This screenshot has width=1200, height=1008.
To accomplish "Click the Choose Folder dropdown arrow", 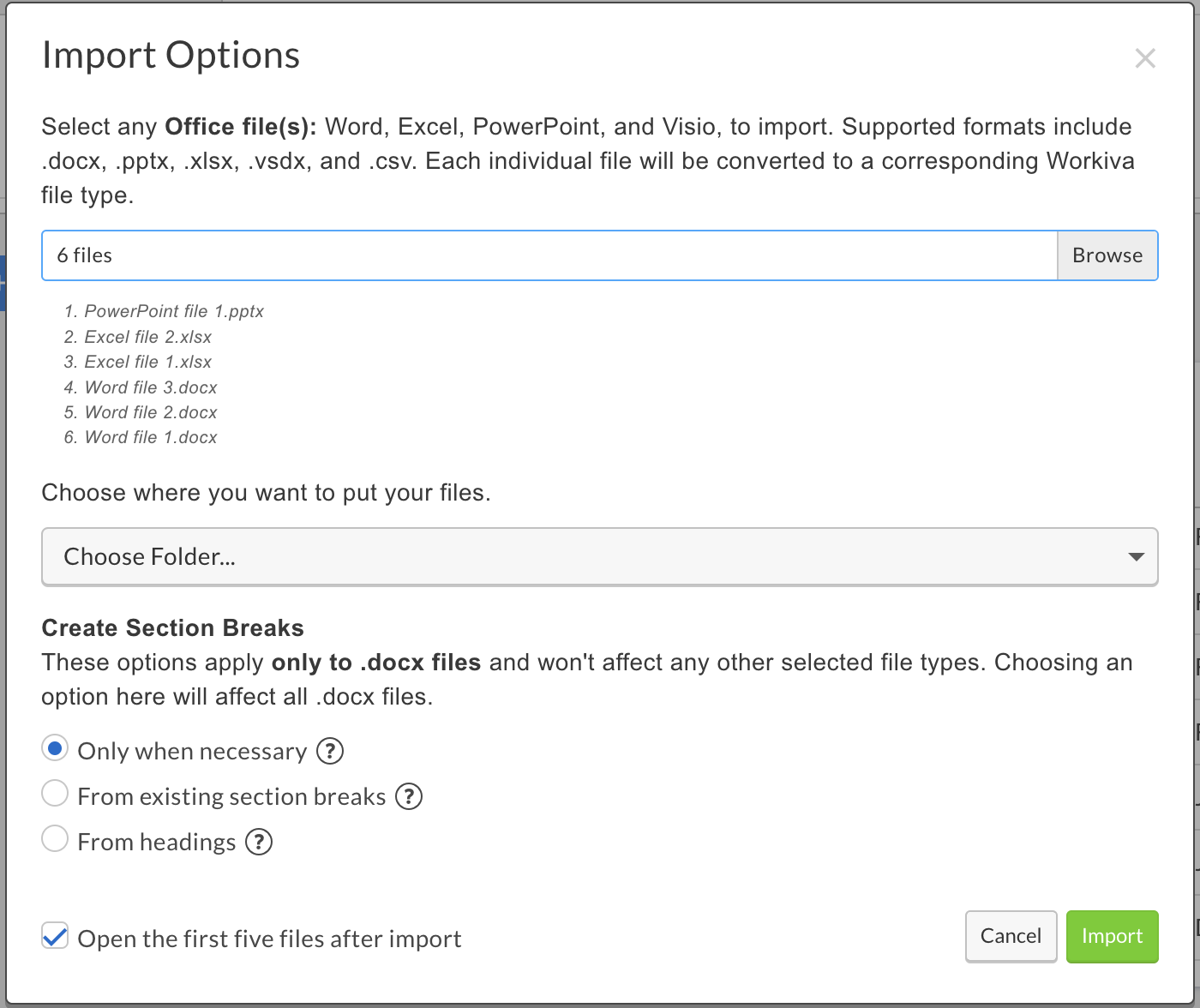I will (1137, 557).
